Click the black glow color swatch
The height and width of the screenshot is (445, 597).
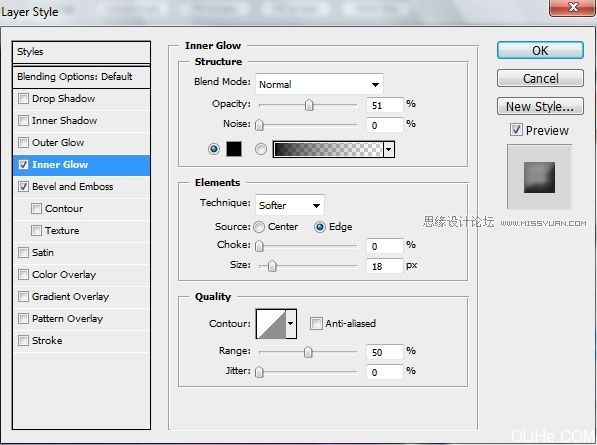tap(234, 149)
